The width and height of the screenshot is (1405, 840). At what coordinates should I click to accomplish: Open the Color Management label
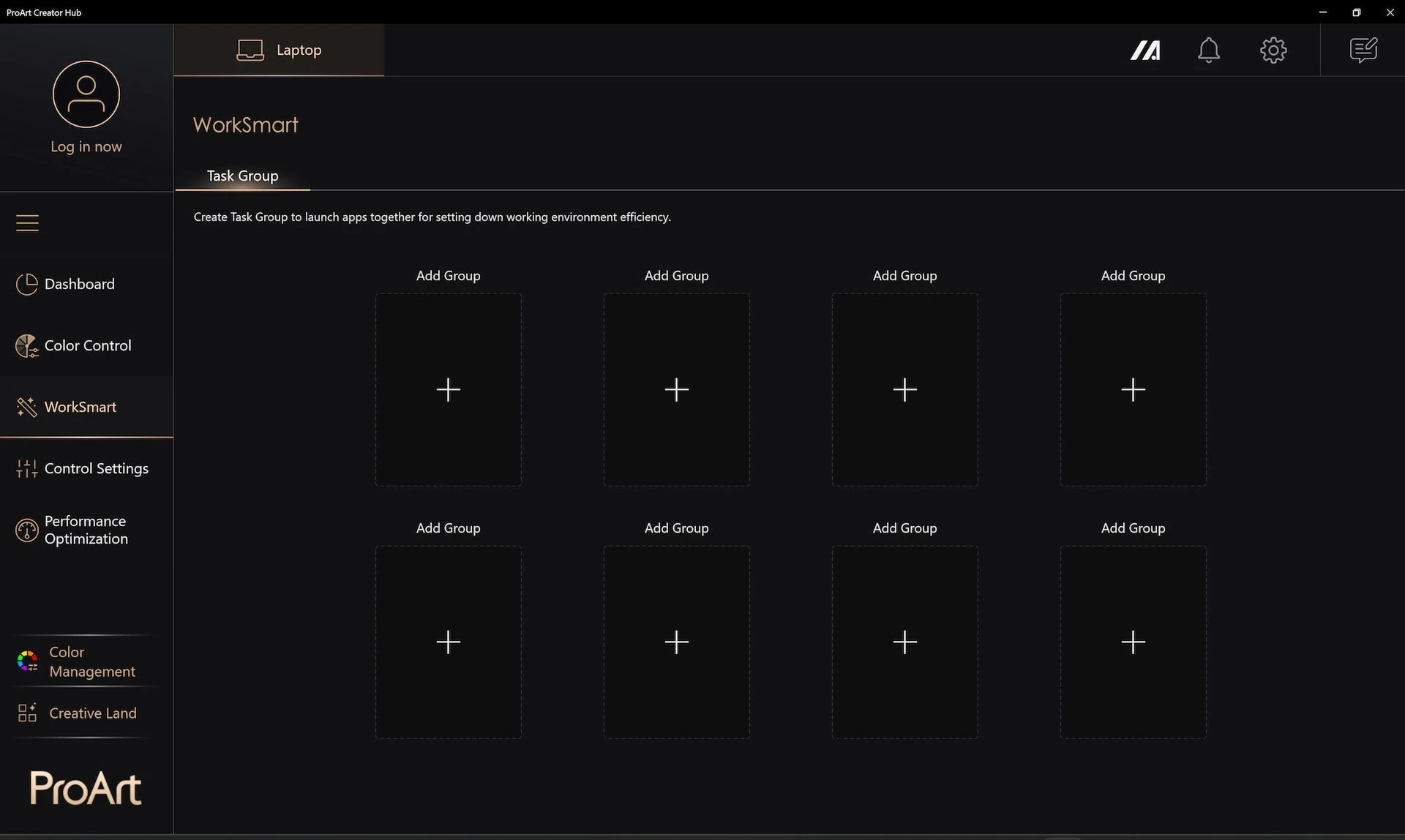(x=92, y=661)
